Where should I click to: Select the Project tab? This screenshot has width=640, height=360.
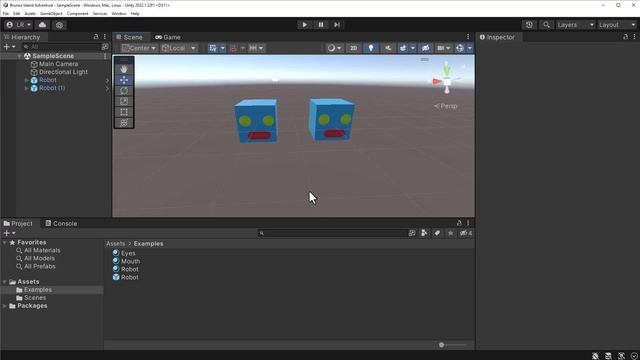pos(18,223)
